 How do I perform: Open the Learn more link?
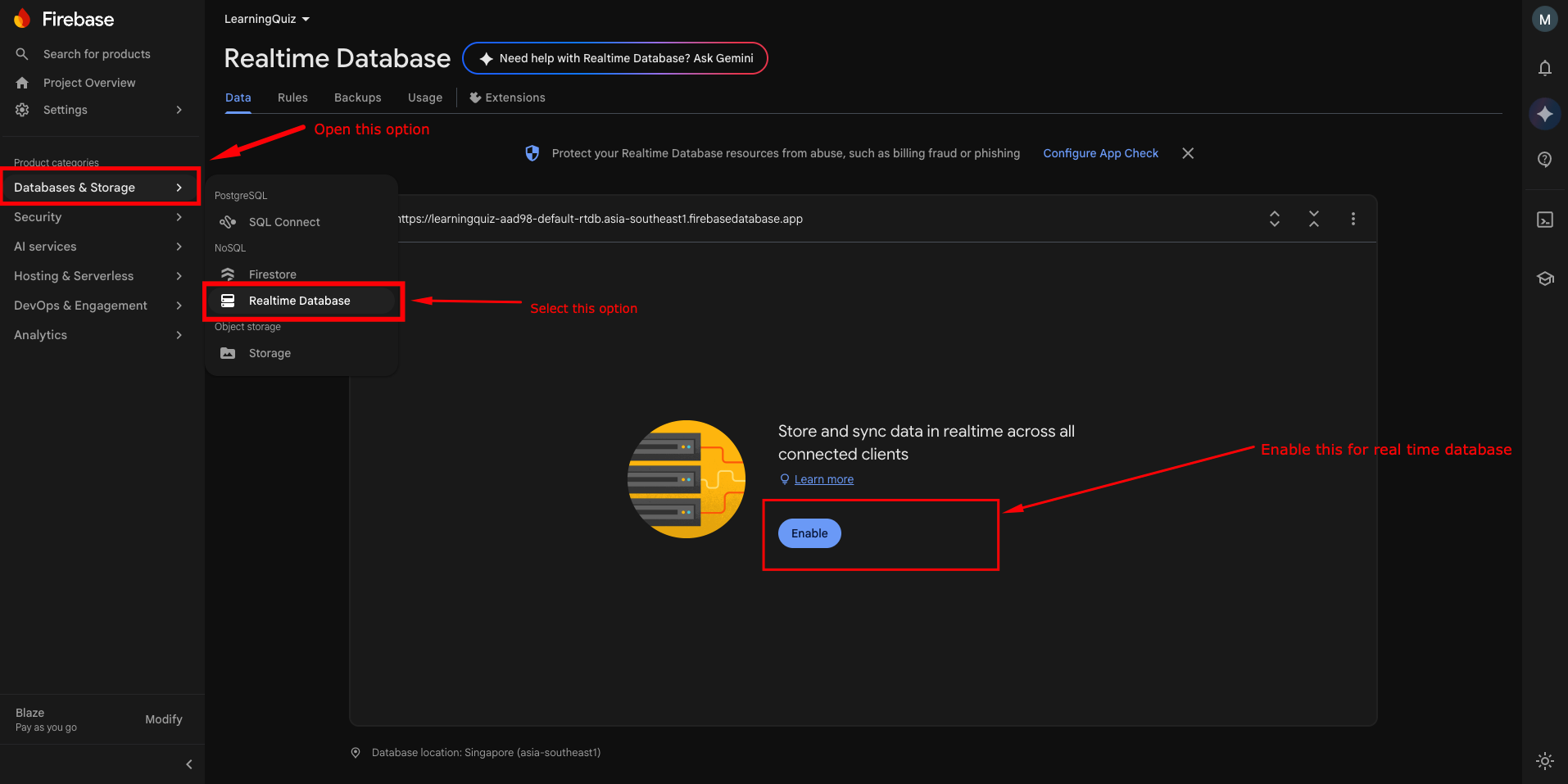824,479
